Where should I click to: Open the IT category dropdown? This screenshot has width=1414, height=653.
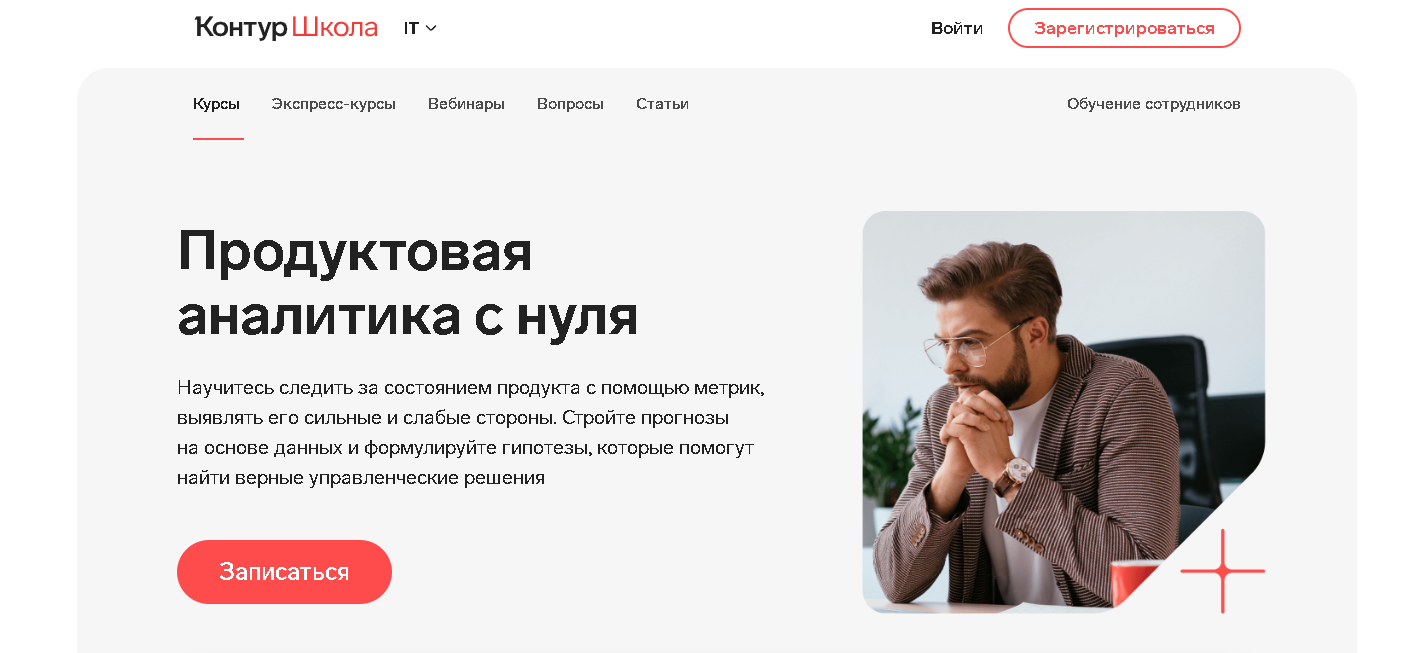click(420, 28)
